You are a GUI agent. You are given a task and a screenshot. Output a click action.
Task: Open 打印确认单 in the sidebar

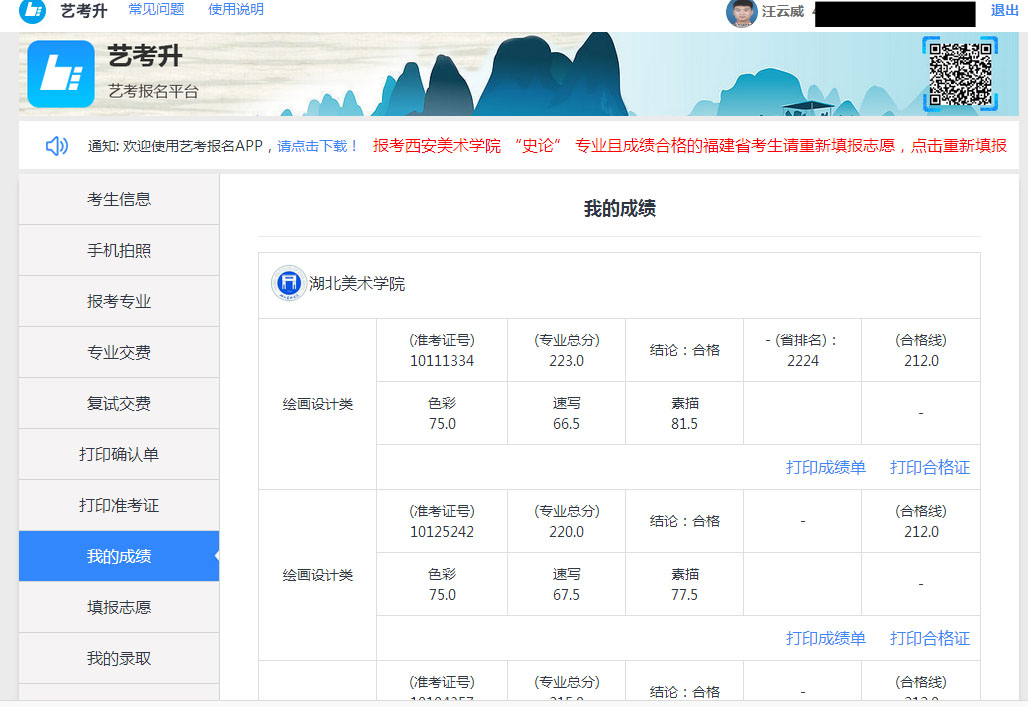(119, 454)
